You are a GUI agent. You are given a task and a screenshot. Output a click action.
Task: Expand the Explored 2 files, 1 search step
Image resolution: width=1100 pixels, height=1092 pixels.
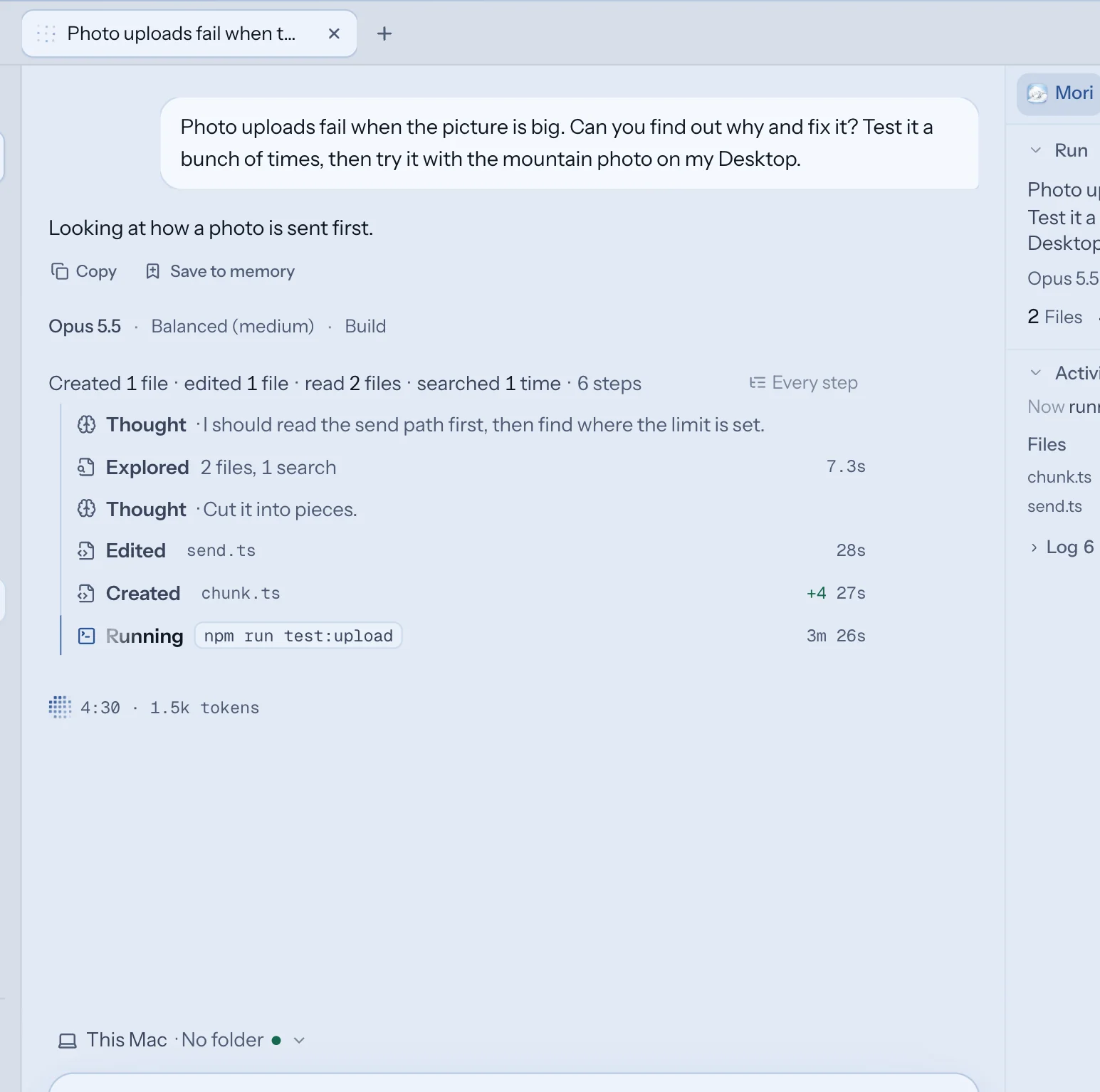pos(471,467)
